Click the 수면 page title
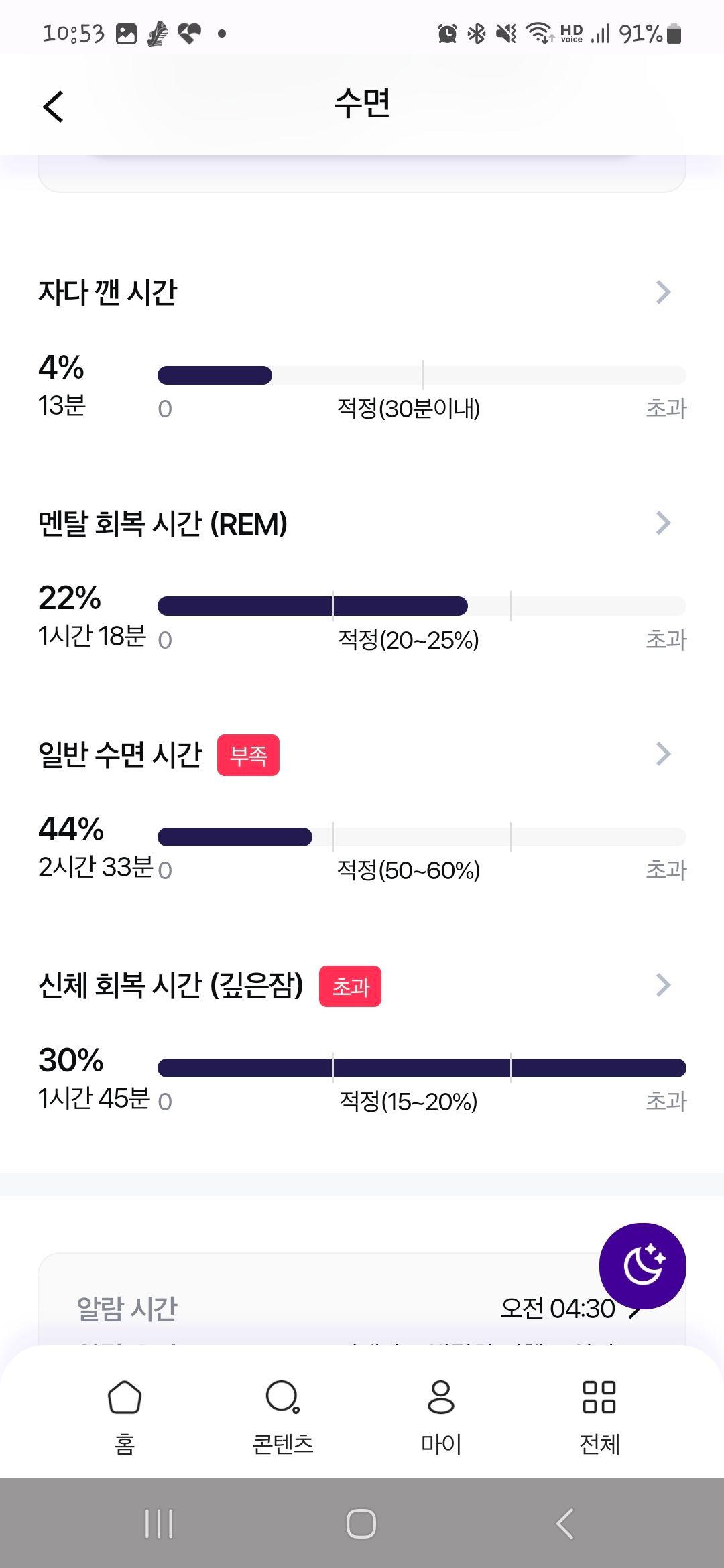The height and width of the screenshot is (1568, 724). [362, 104]
